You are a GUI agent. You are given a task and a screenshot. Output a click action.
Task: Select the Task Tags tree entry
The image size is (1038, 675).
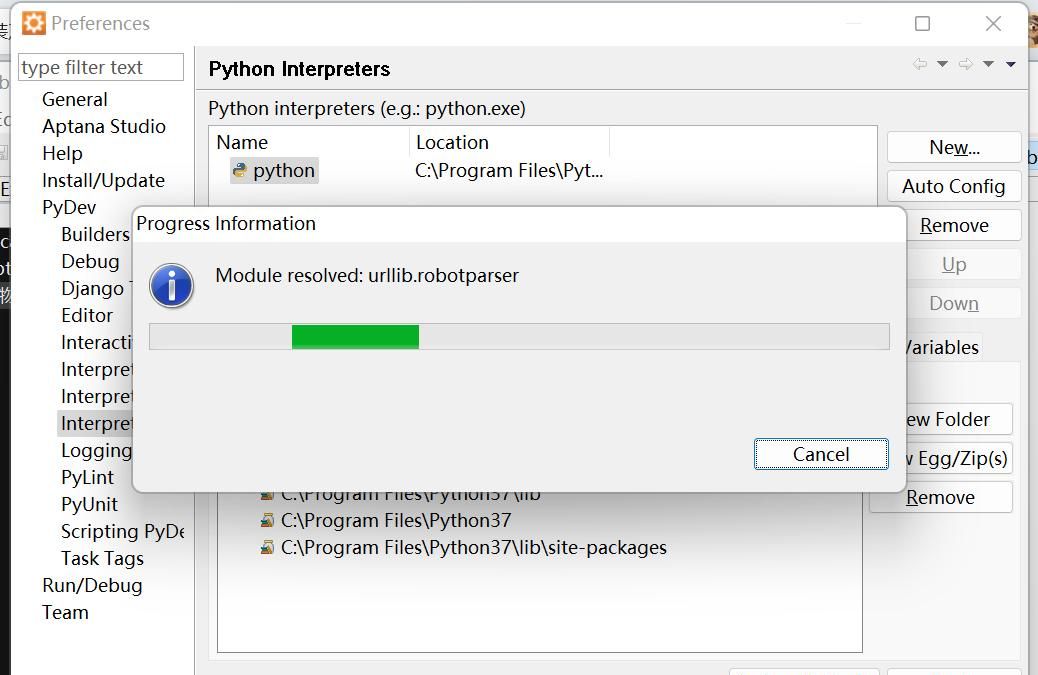102,558
